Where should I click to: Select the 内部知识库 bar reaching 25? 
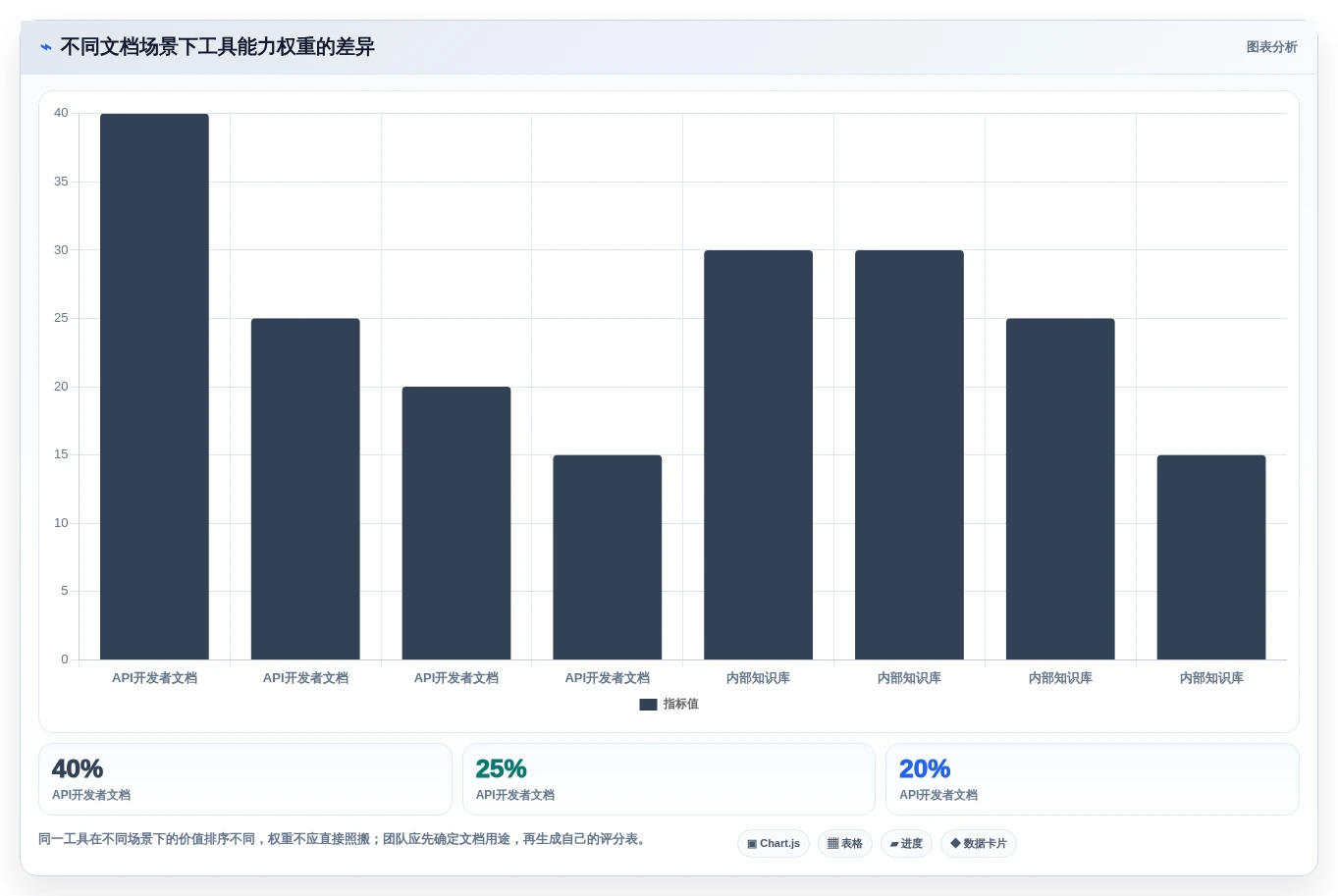click(x=1060, y=489)
